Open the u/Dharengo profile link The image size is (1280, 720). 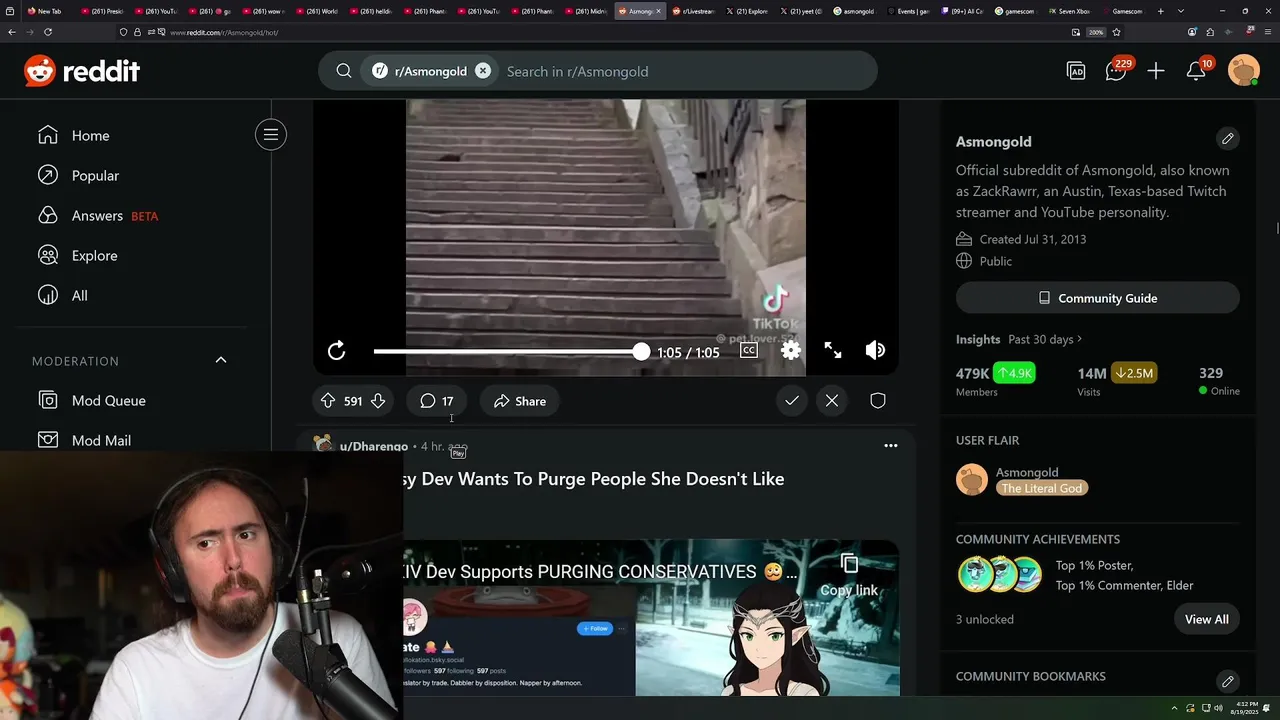tap(374, 446)
